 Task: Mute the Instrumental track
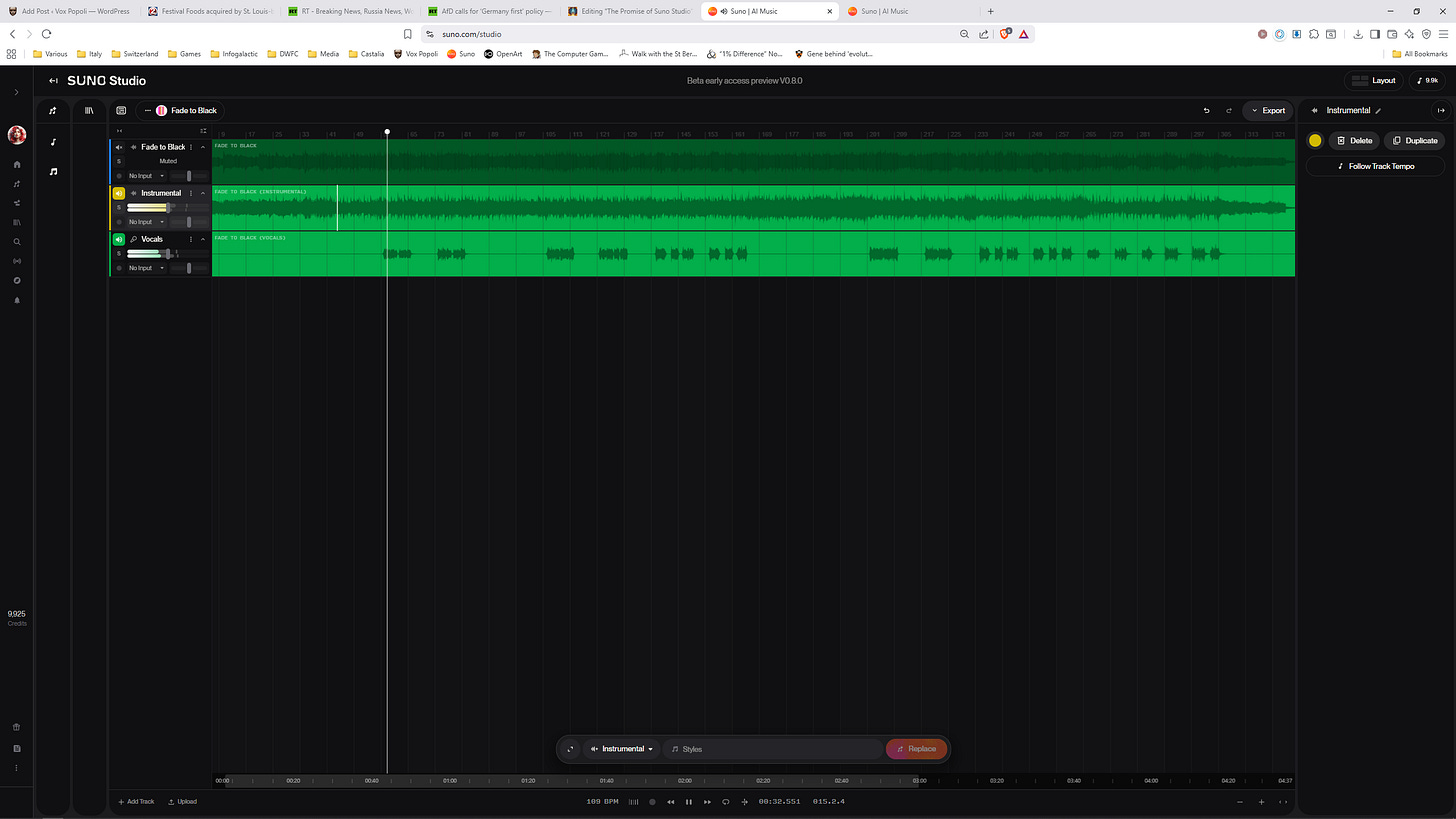119,193
